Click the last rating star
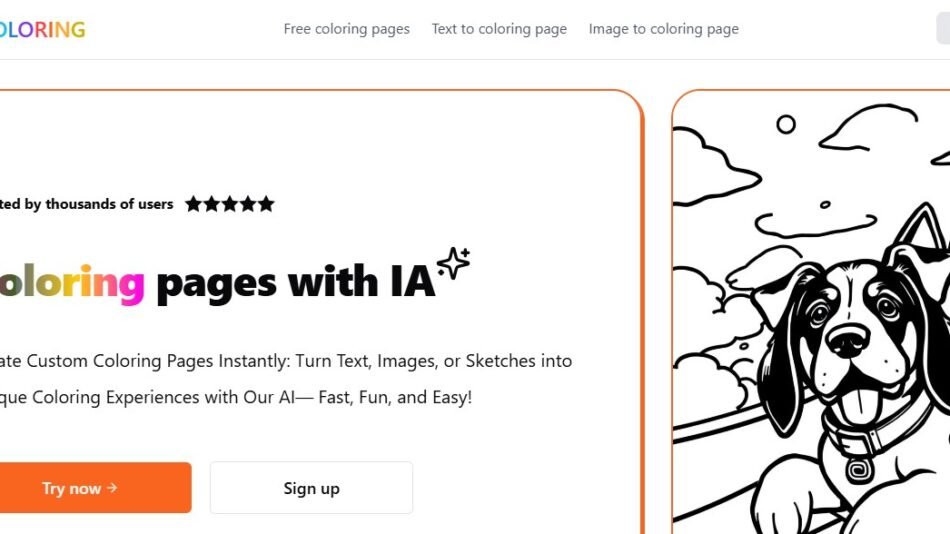 [265, 204]
